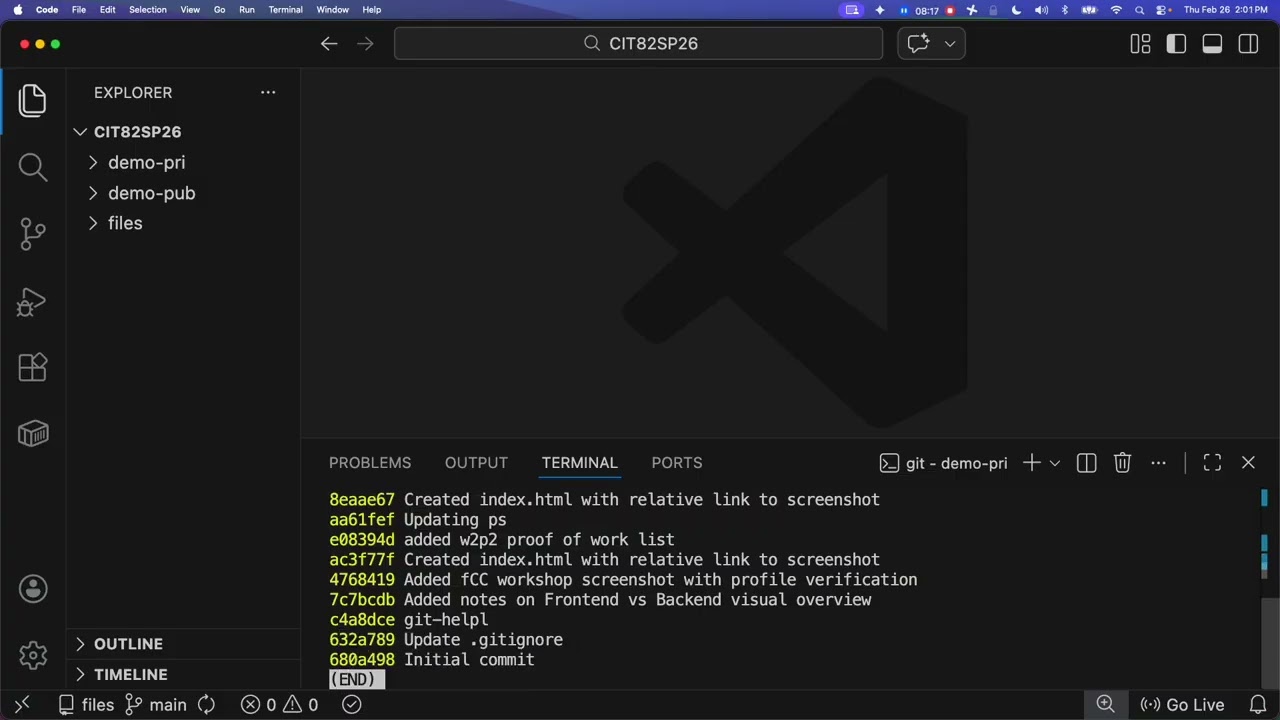Close the terminal panel
Viewport: 1280px width, 720px height.
coord(1248,463)
